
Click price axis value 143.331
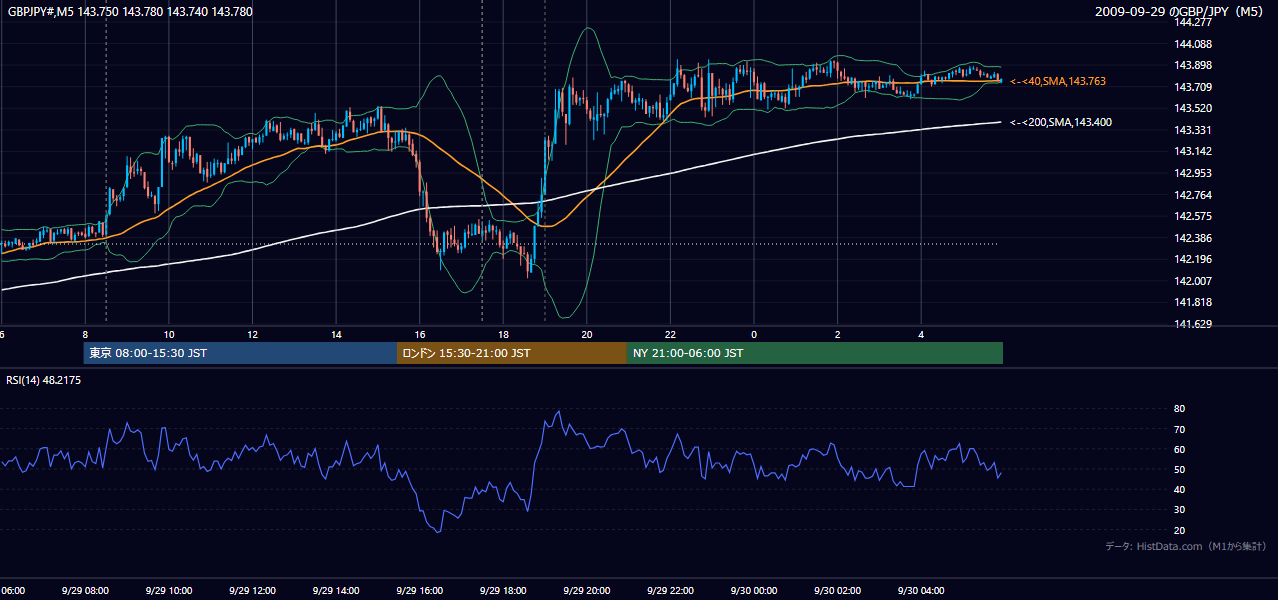[x=1192, y=130]
